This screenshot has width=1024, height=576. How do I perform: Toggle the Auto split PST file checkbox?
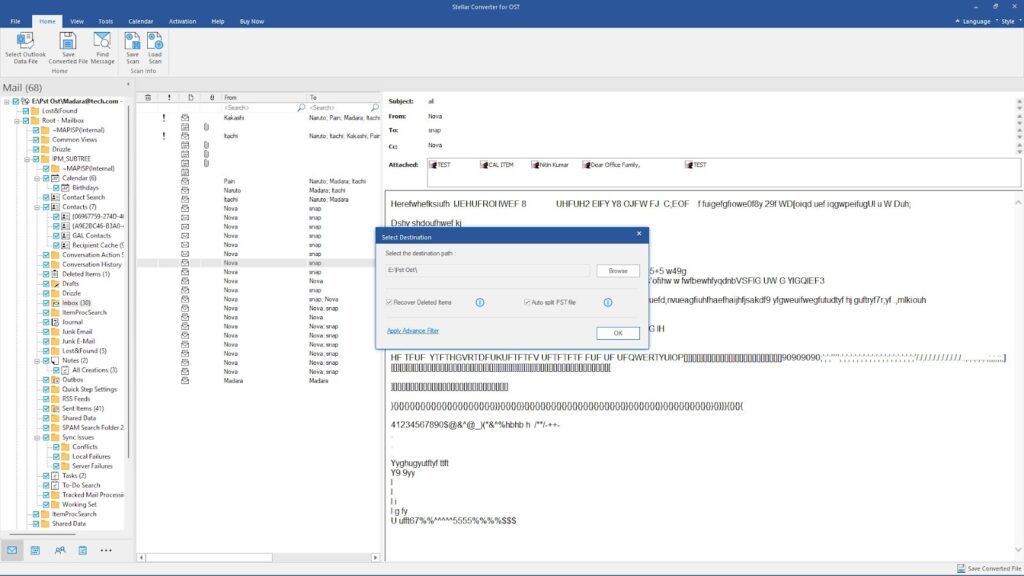coord(528,302)
